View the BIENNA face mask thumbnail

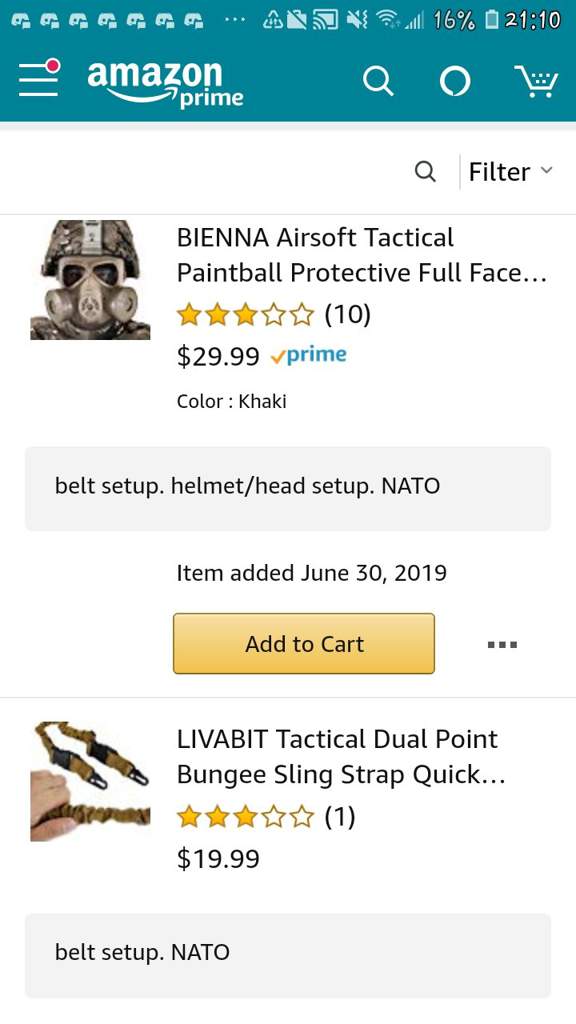click(x=90, y=280)
